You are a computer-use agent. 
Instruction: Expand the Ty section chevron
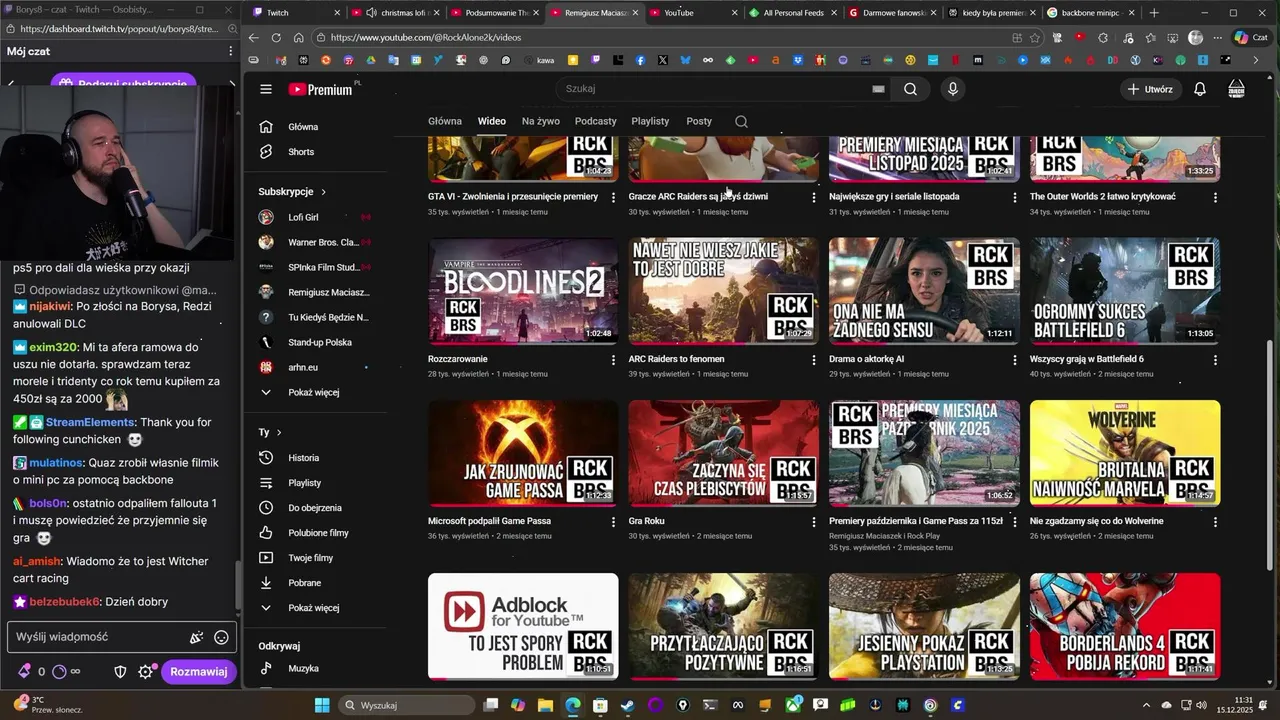[279, 433]
